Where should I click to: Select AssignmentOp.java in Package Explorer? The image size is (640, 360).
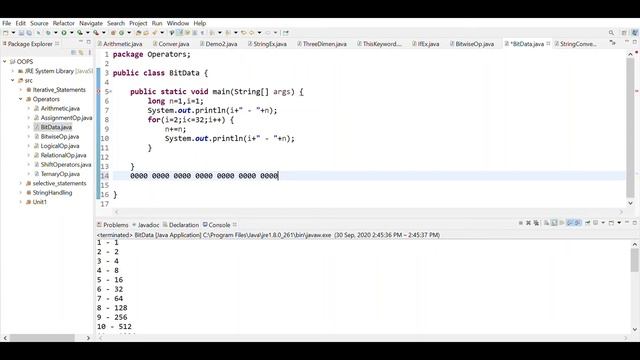coord(66,118)
